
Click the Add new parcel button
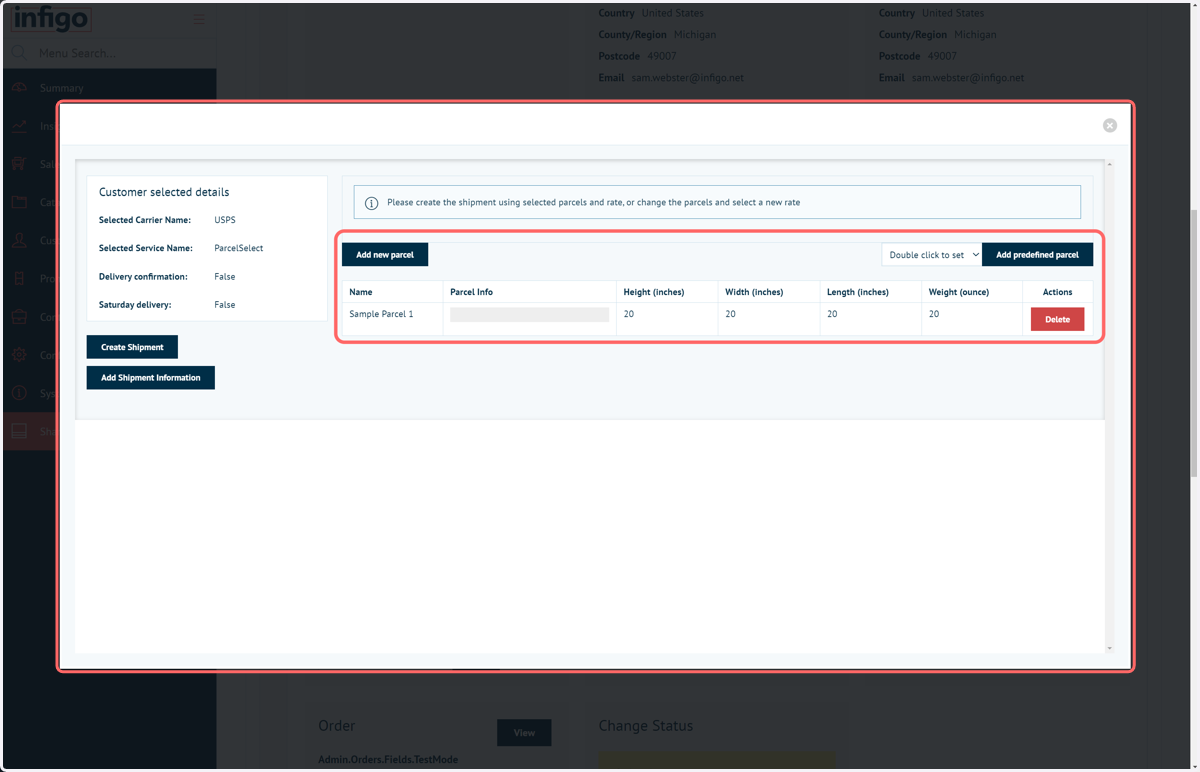pos(385,255)
